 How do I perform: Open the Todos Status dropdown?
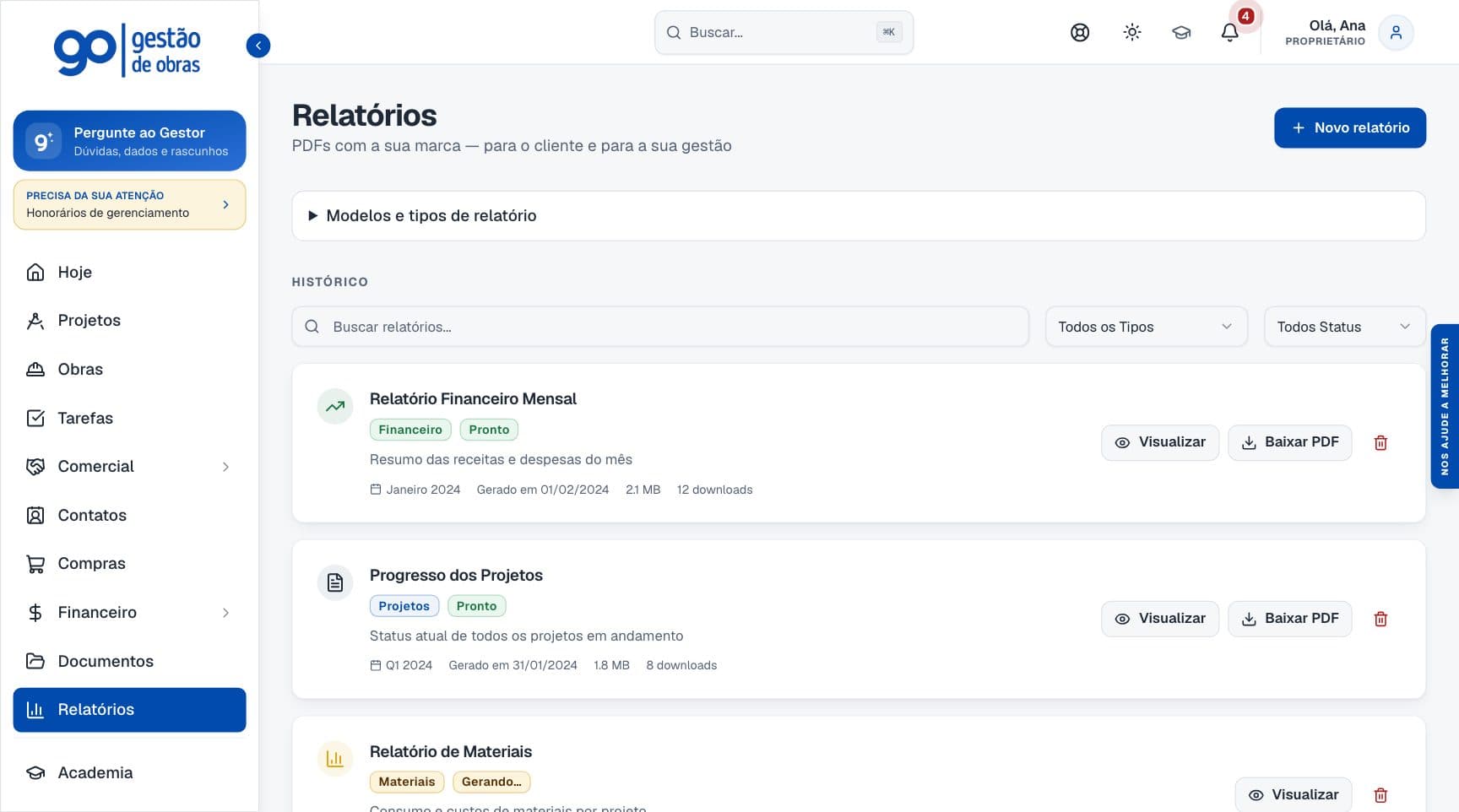tap(1344, 327)
